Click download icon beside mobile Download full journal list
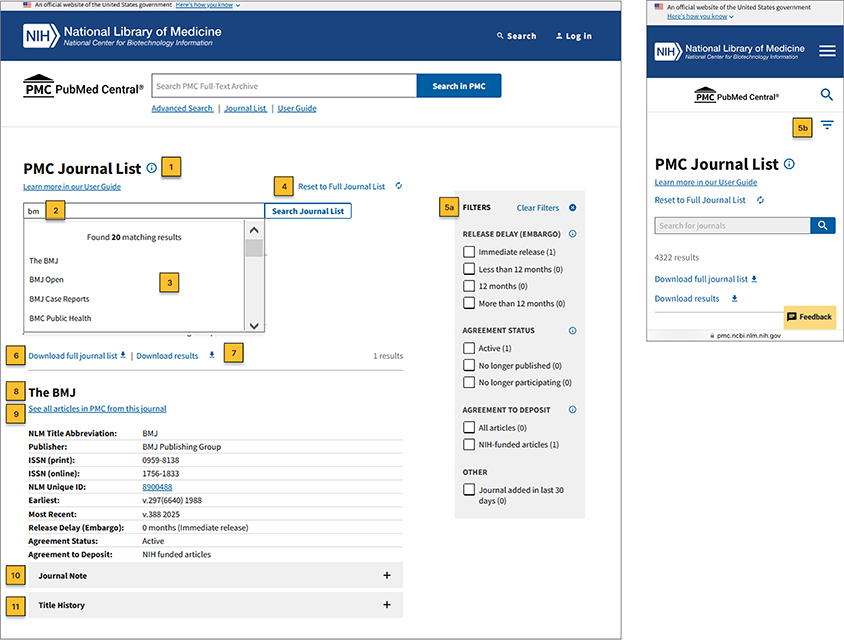Screen dimensions: 844x640 754,278
